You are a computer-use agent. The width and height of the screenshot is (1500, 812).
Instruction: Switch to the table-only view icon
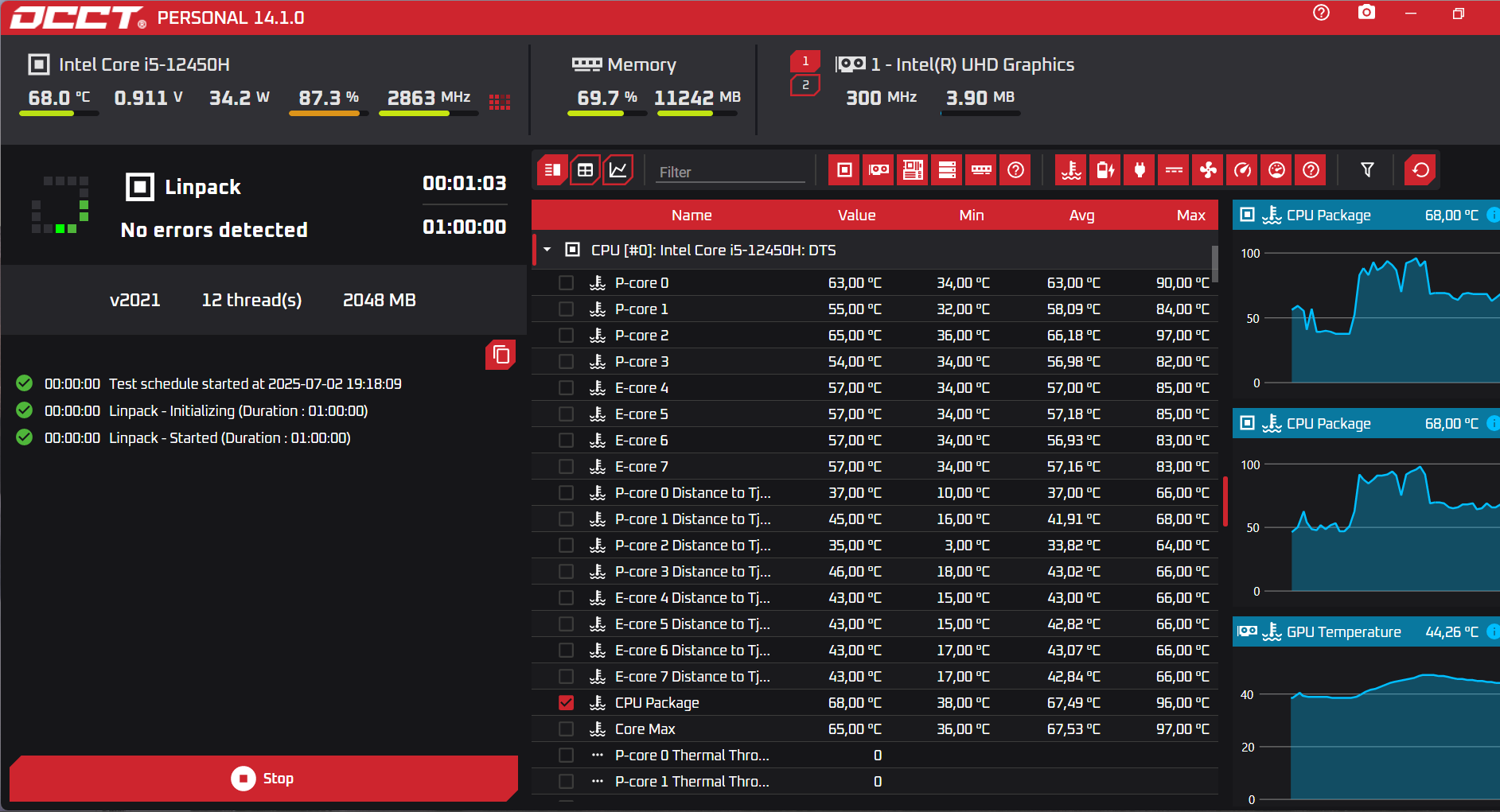[586, 170]
